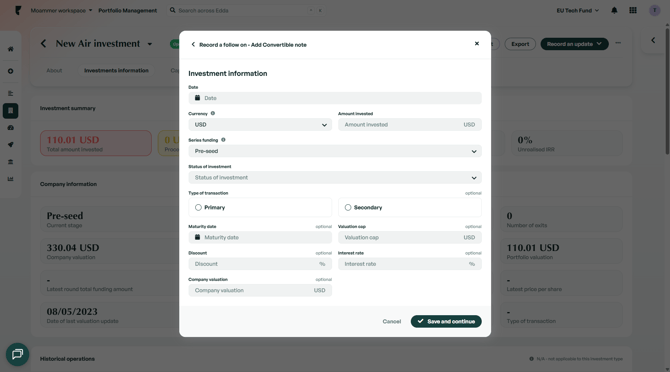Focus the Date input field
Screen dimensions: 670x372
tap(335, 98)
